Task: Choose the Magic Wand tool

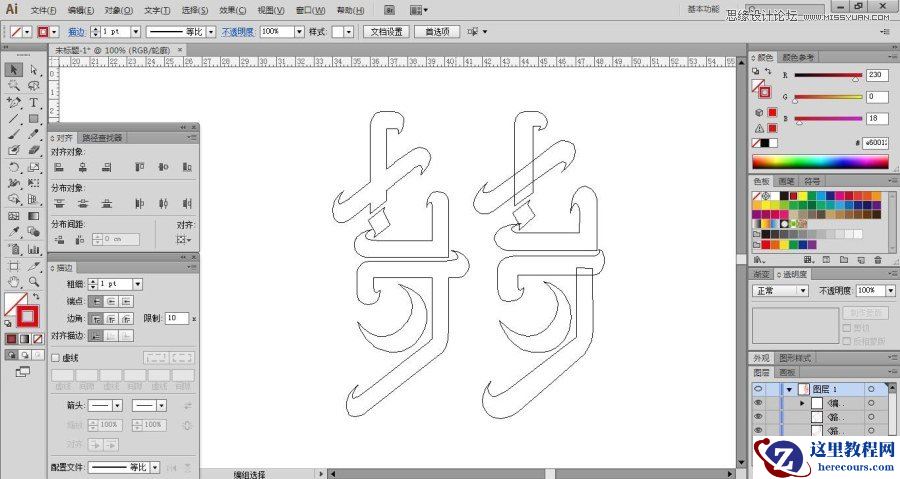Action: [14, 85]
